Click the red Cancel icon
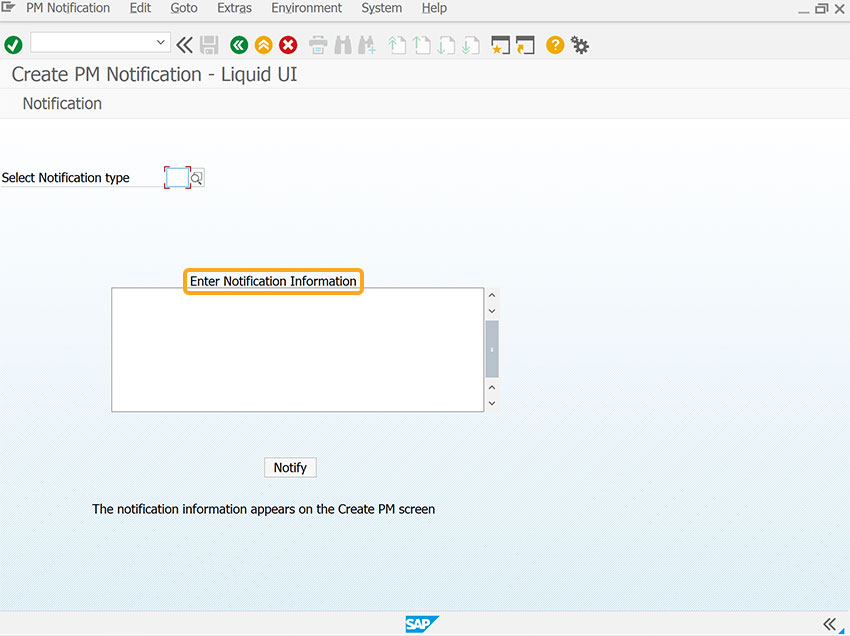Image resolution: width=850 pixels, height=636 pixels. (288, 45)
